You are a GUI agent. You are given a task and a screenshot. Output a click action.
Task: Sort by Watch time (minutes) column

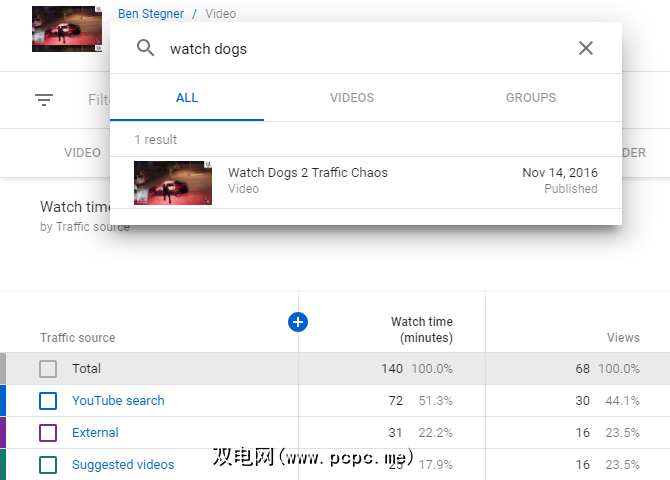tap(422, 330)
